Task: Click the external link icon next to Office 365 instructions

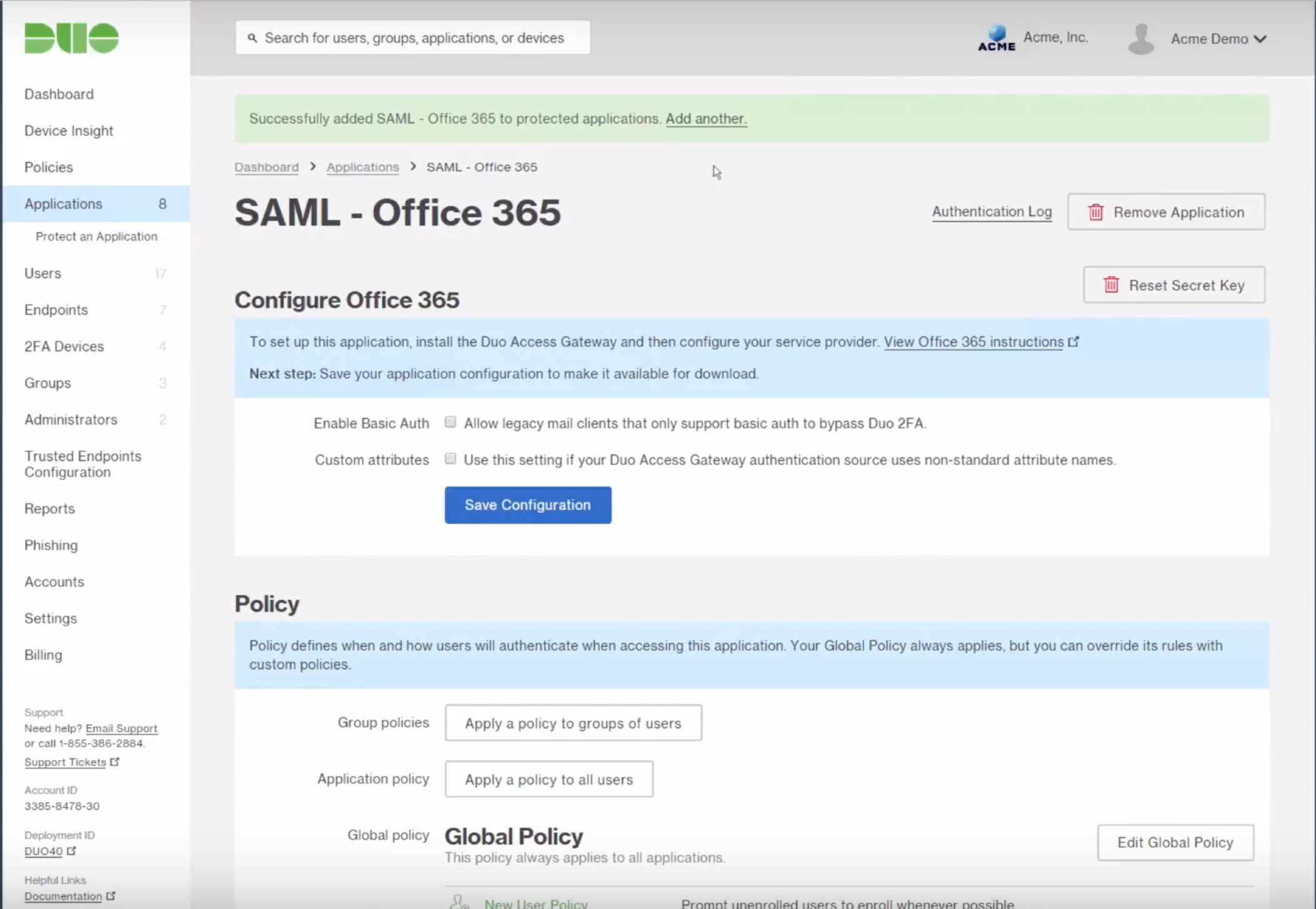Action: tap(1074, 341)
